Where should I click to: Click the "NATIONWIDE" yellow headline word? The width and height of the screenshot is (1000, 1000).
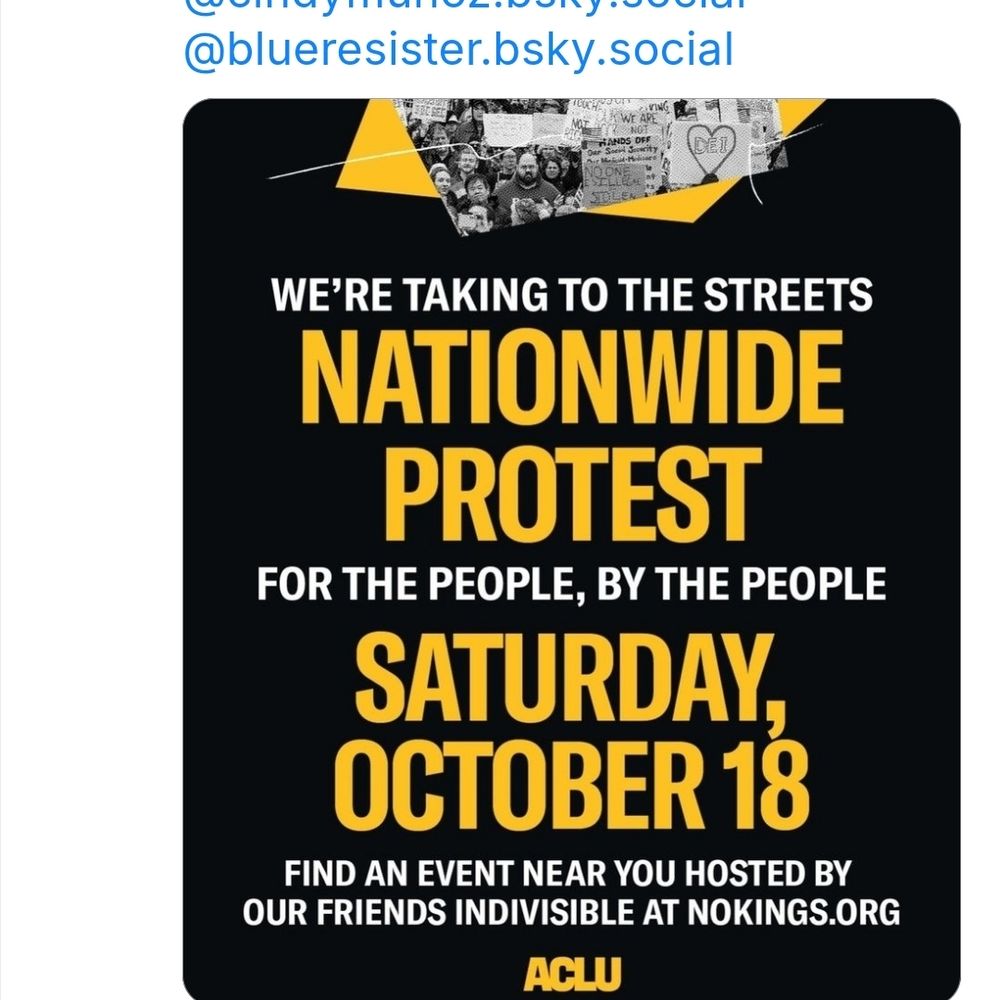[571, 378]
